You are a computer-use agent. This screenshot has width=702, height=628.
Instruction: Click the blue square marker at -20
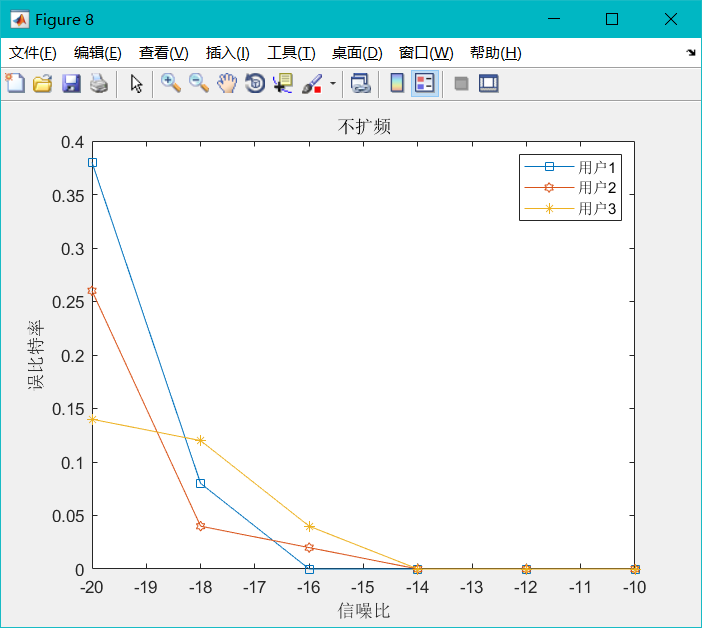coord(92,162)
